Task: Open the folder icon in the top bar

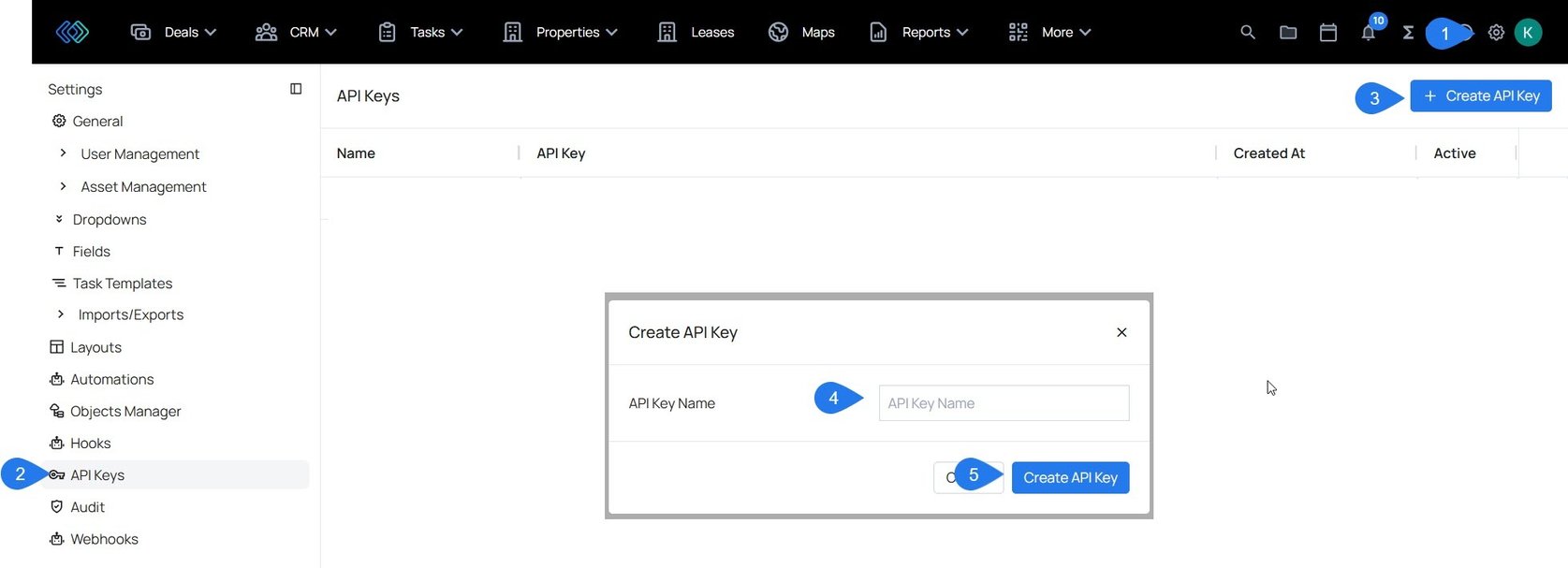Action: point(1288,32)
